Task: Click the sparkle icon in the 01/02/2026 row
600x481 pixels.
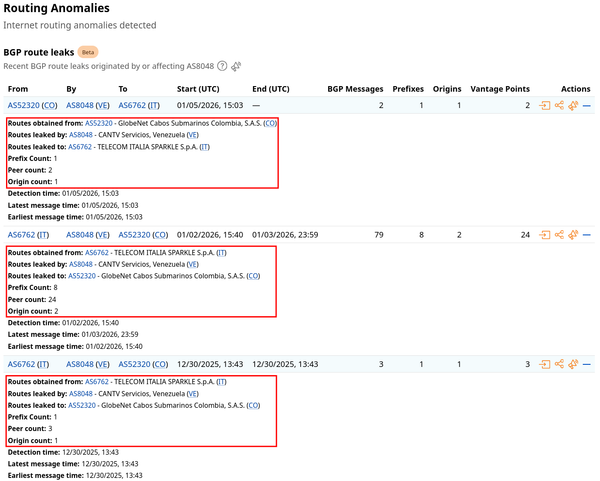Action: pyautogui.click(x=573, y=235)
